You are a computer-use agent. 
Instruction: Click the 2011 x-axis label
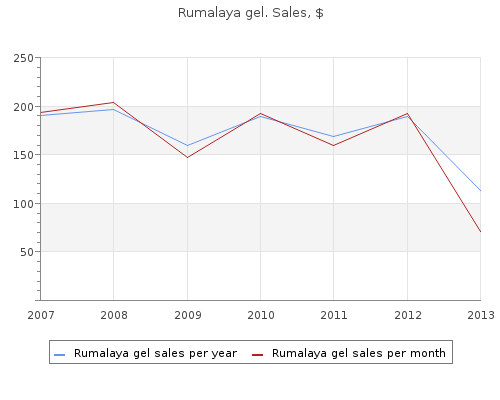point(334,315)
